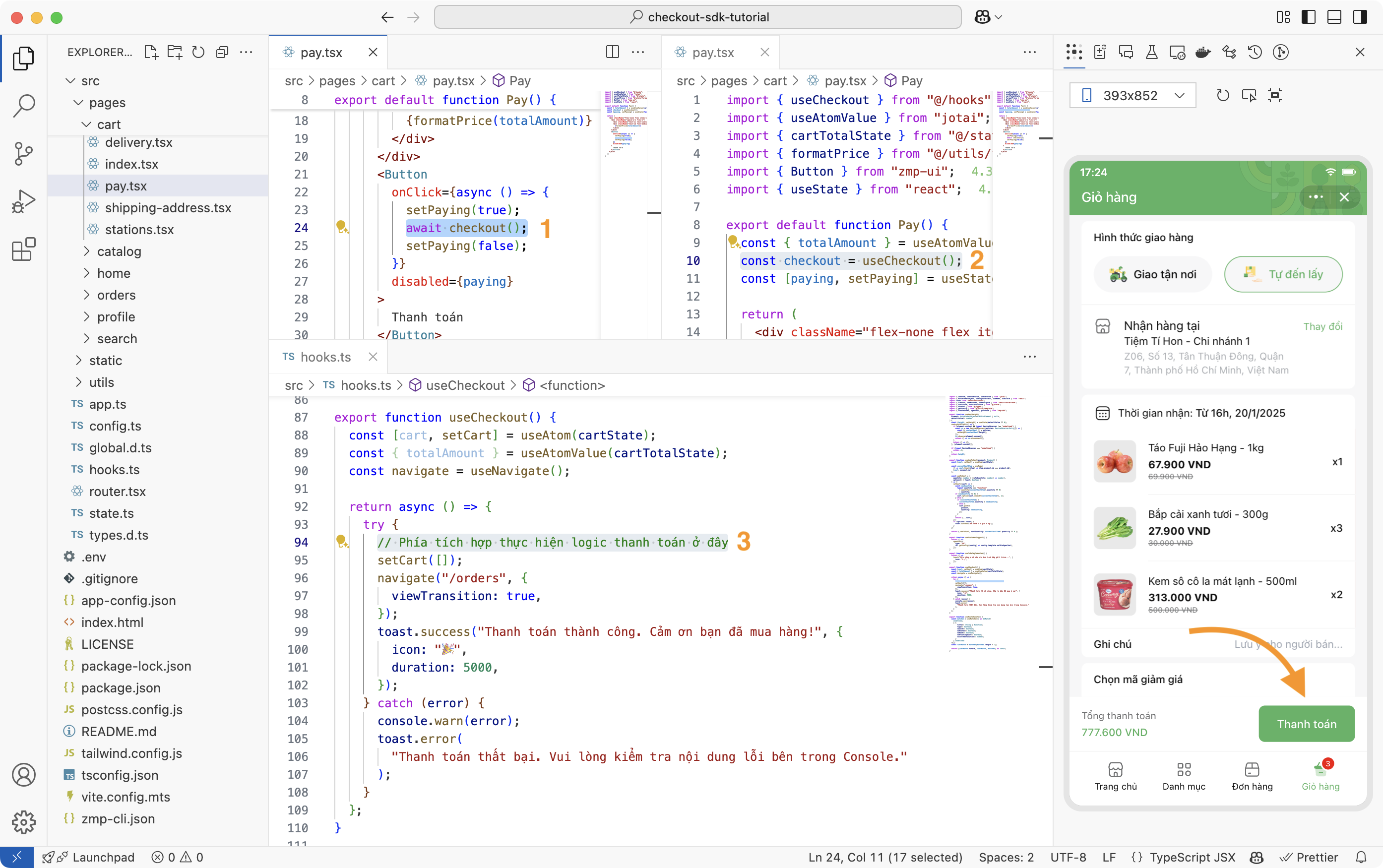Screen dimensions: 1383x868
Task: Open the Manage gear icon
Action: coord(23,822)
